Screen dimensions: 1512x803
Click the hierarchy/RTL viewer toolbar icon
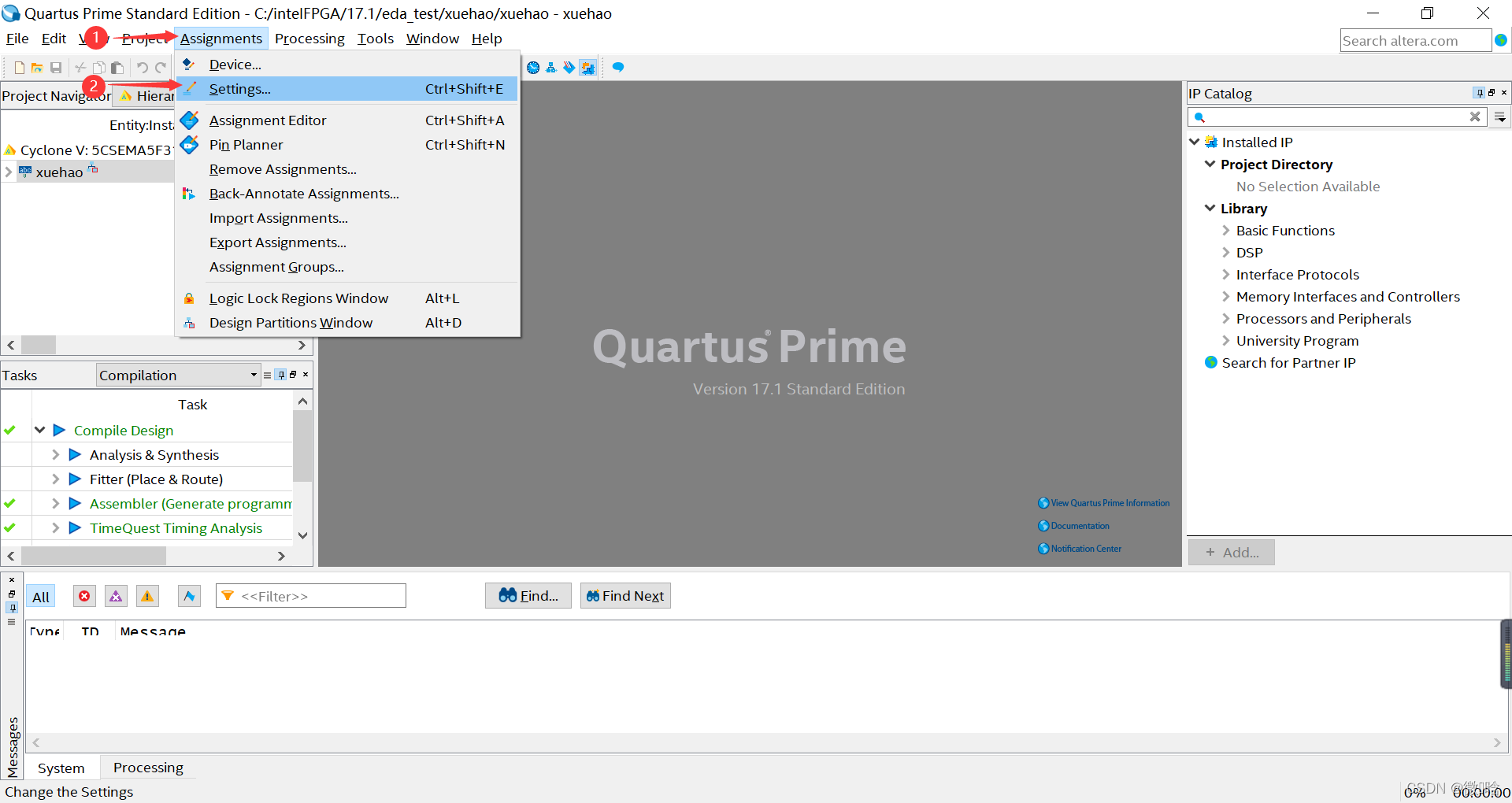pyautogui.click(x=550, y=68)
